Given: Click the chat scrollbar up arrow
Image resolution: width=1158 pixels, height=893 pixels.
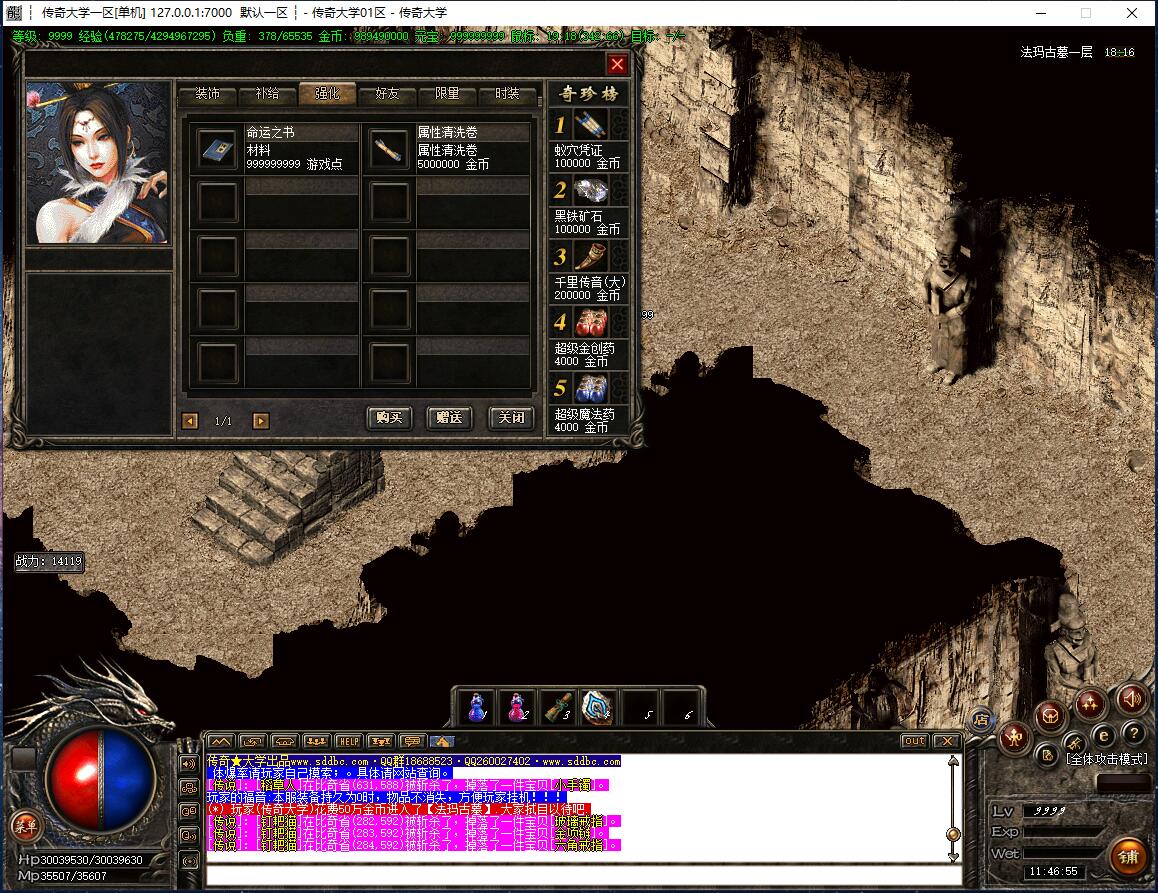Looking at the screenshot, I should pyautogui.click(x=953, y=762).
